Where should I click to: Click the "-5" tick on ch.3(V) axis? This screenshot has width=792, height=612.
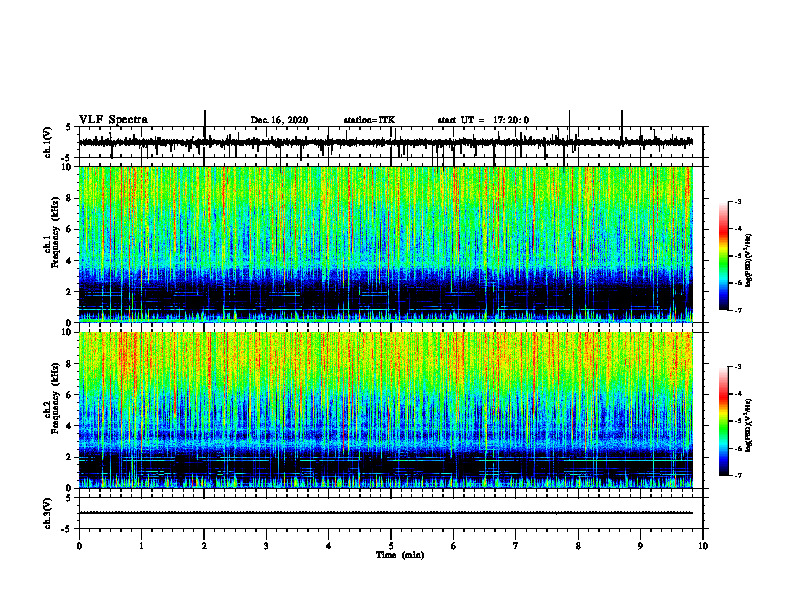tap(67, 529)
